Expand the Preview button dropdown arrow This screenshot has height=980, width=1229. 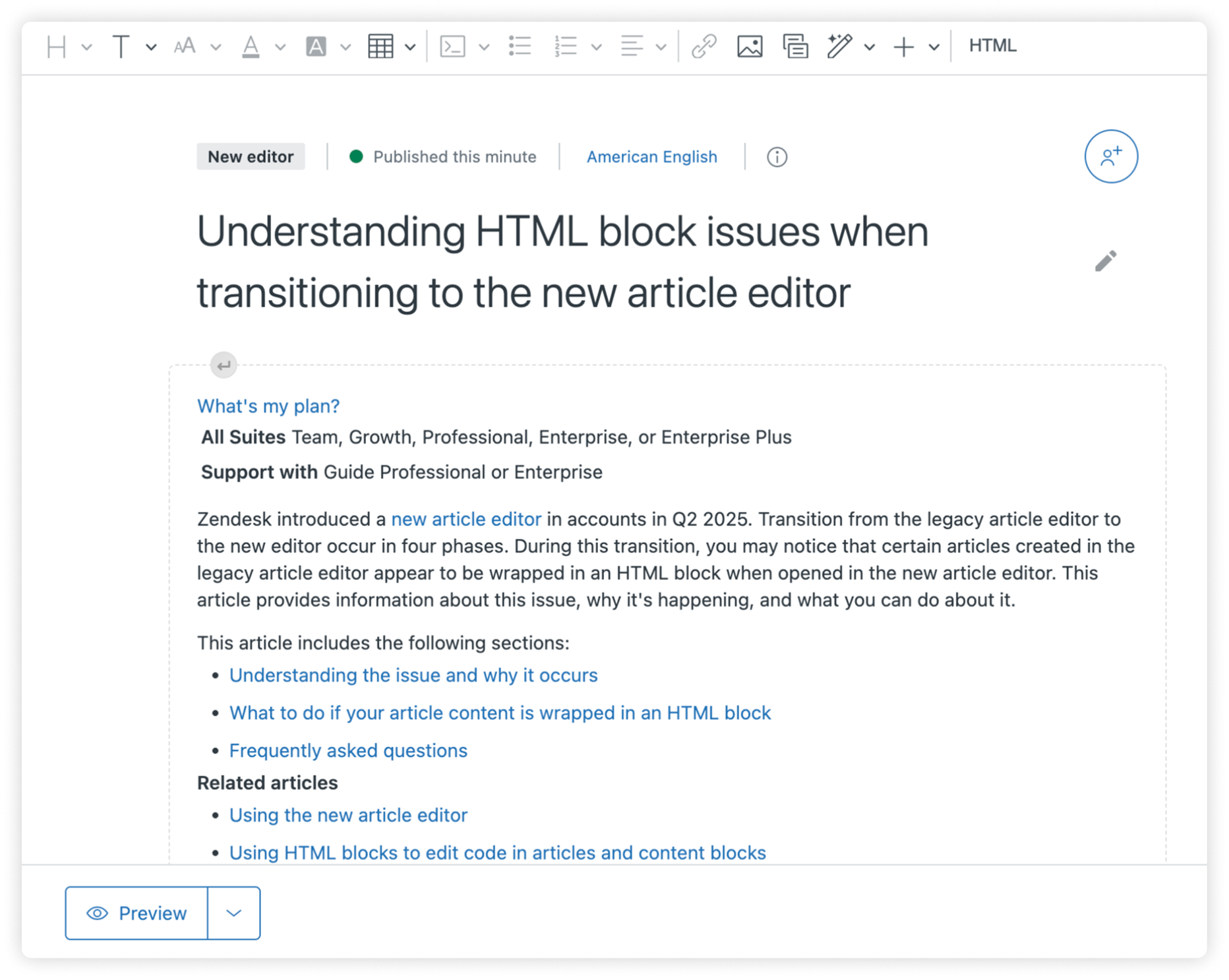click(x=234, y=913)
